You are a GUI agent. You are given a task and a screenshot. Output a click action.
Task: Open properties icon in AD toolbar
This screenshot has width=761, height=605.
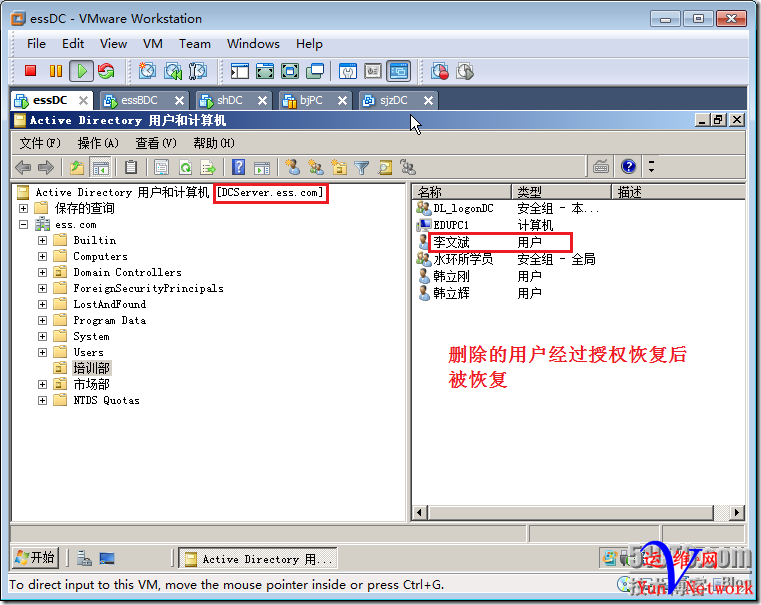pyautogui.click(x=161, y=168)
